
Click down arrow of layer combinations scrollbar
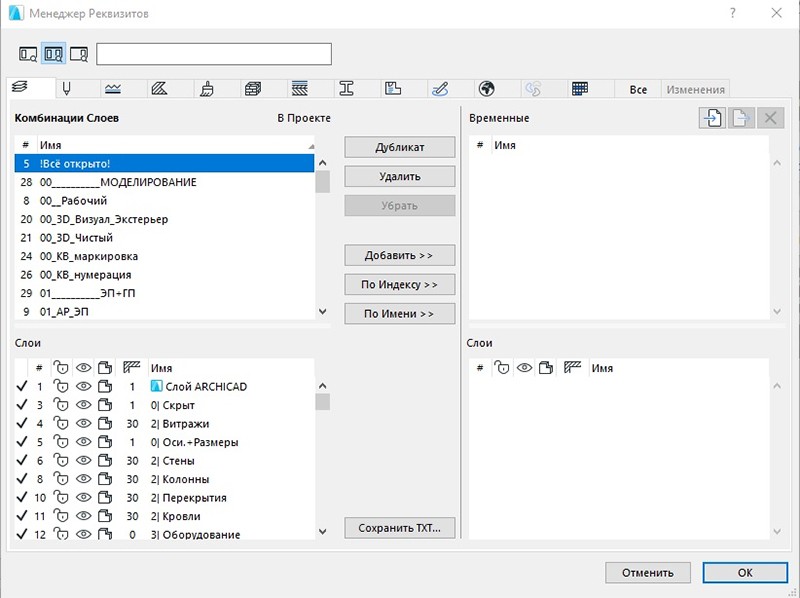point(322,312)
